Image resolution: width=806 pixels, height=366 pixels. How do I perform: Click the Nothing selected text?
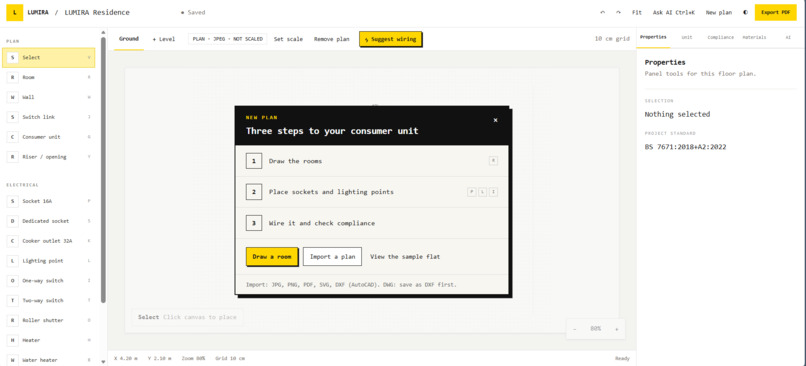click(x=677, y=114)
